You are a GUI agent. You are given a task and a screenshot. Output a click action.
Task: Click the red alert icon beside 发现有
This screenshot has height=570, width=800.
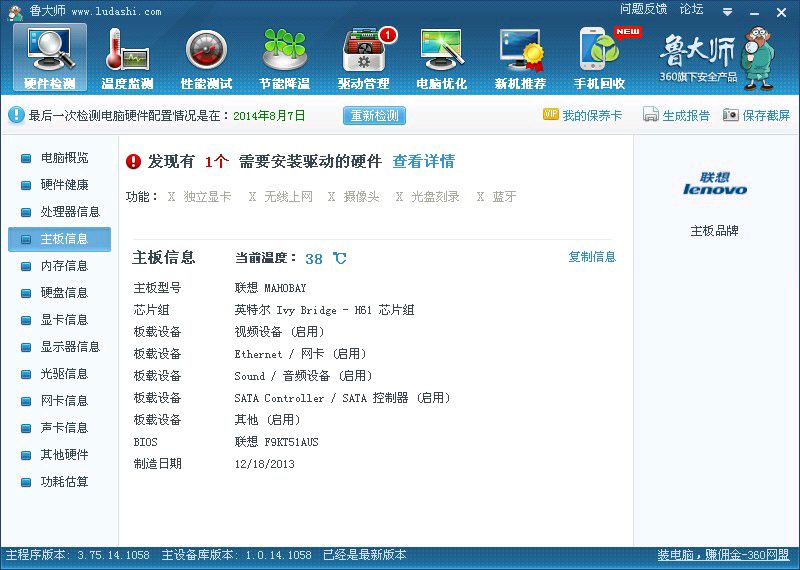click(x=133, y=162)
